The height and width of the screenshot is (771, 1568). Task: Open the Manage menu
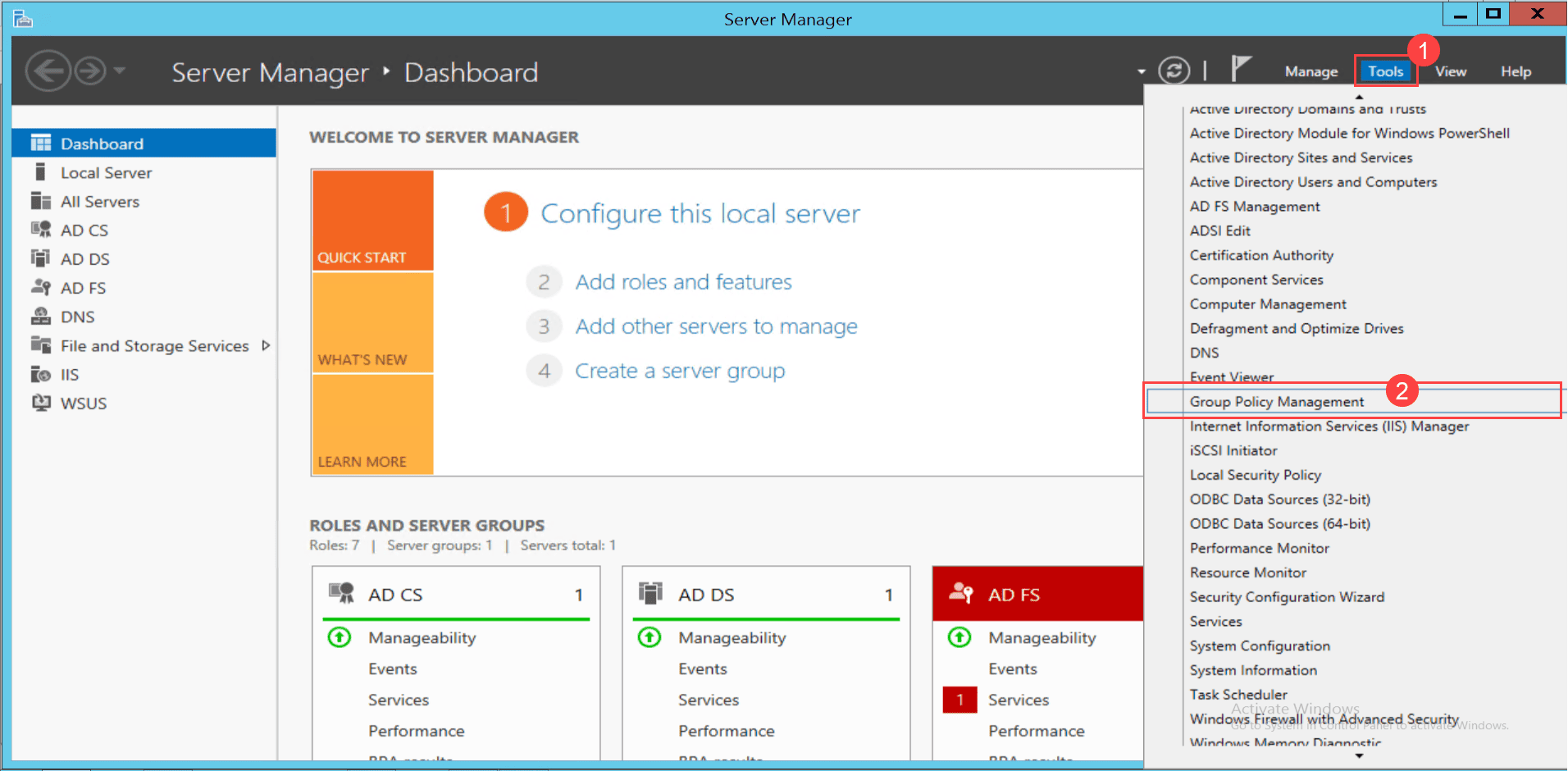coord(1310,72)
